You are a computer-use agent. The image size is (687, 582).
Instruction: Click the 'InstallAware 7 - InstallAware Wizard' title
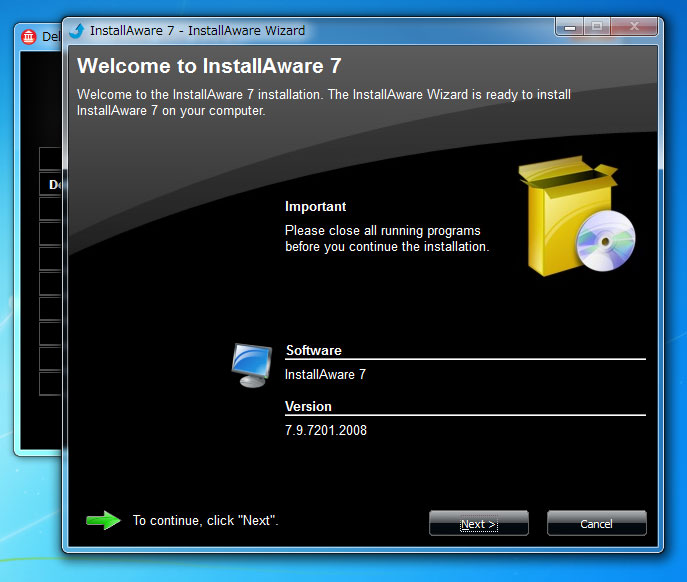click(x=198, y=31)
